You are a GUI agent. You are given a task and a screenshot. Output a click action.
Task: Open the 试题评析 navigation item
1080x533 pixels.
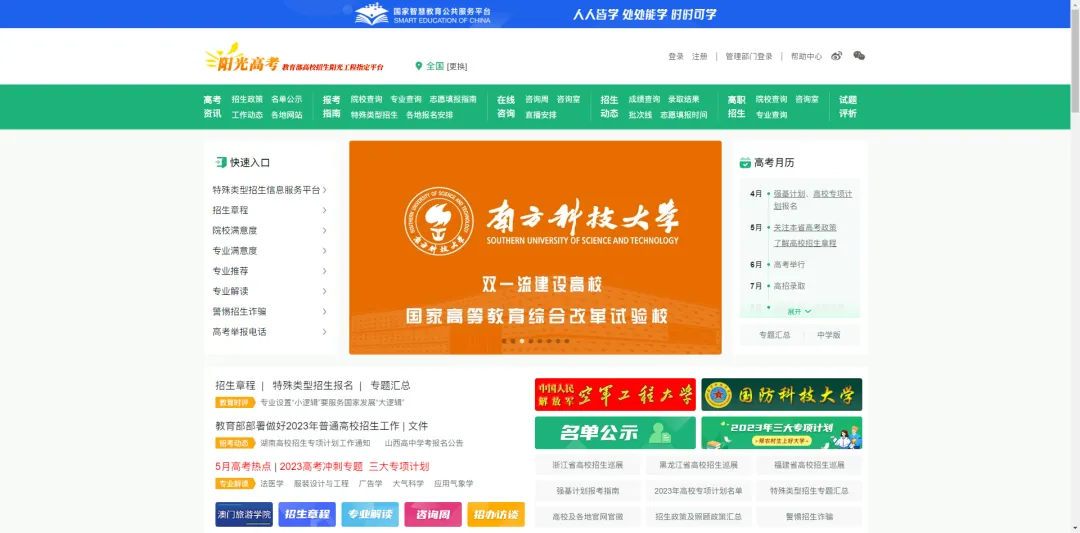[x=848, y=107]
